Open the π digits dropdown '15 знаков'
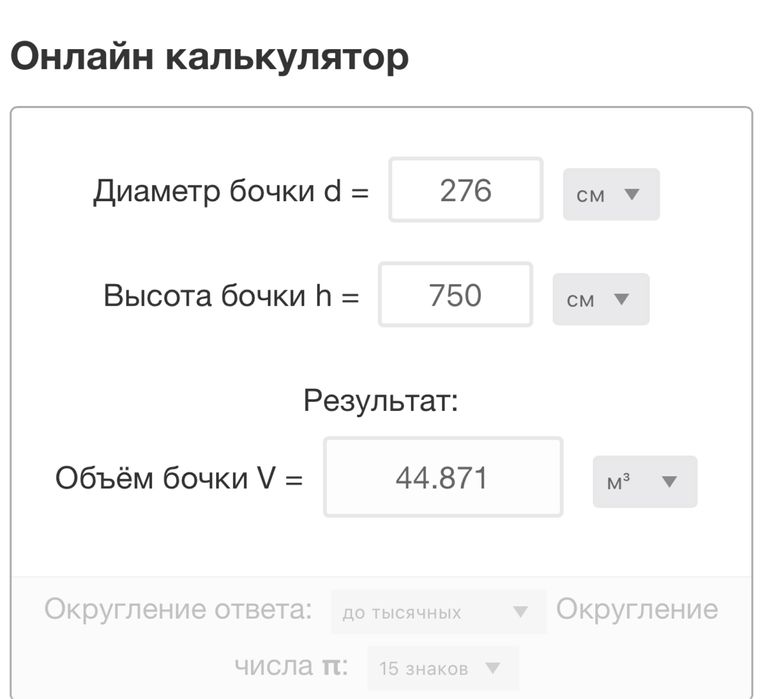Screen dimensions: 763x699 (442, 668)
